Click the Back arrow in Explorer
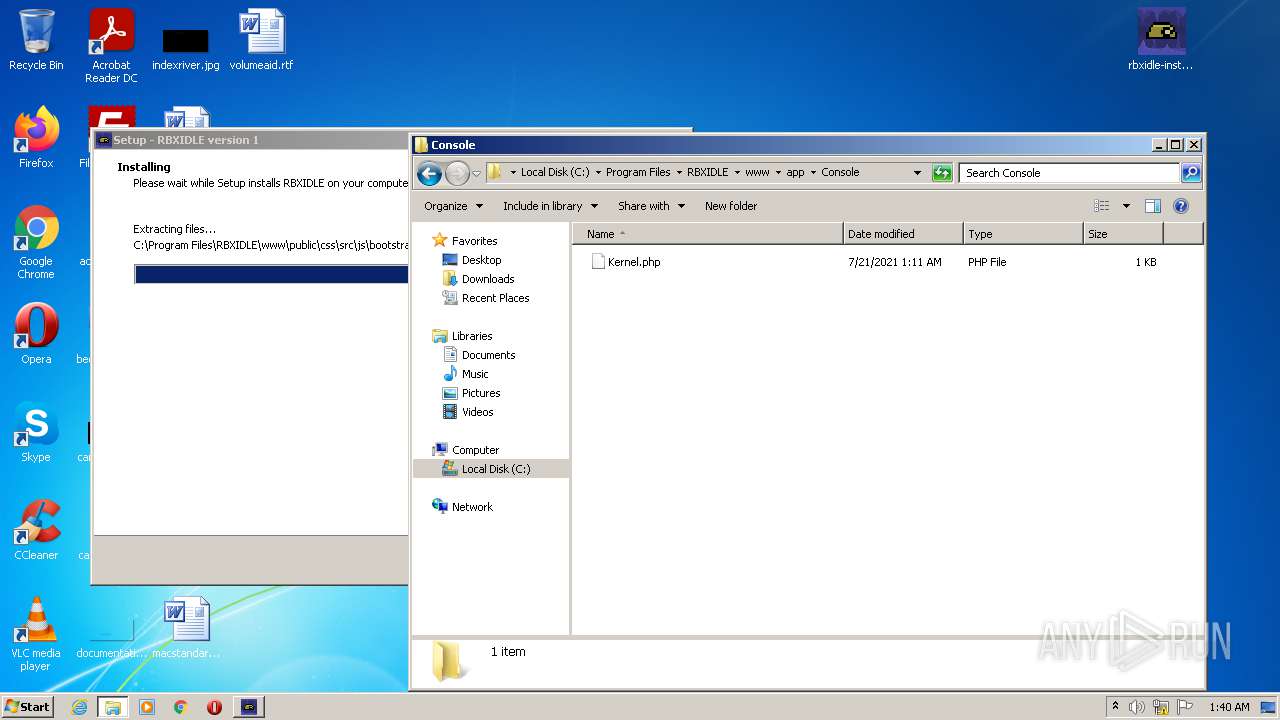The width and height of the screenshot is (1280, 720). 429,173
